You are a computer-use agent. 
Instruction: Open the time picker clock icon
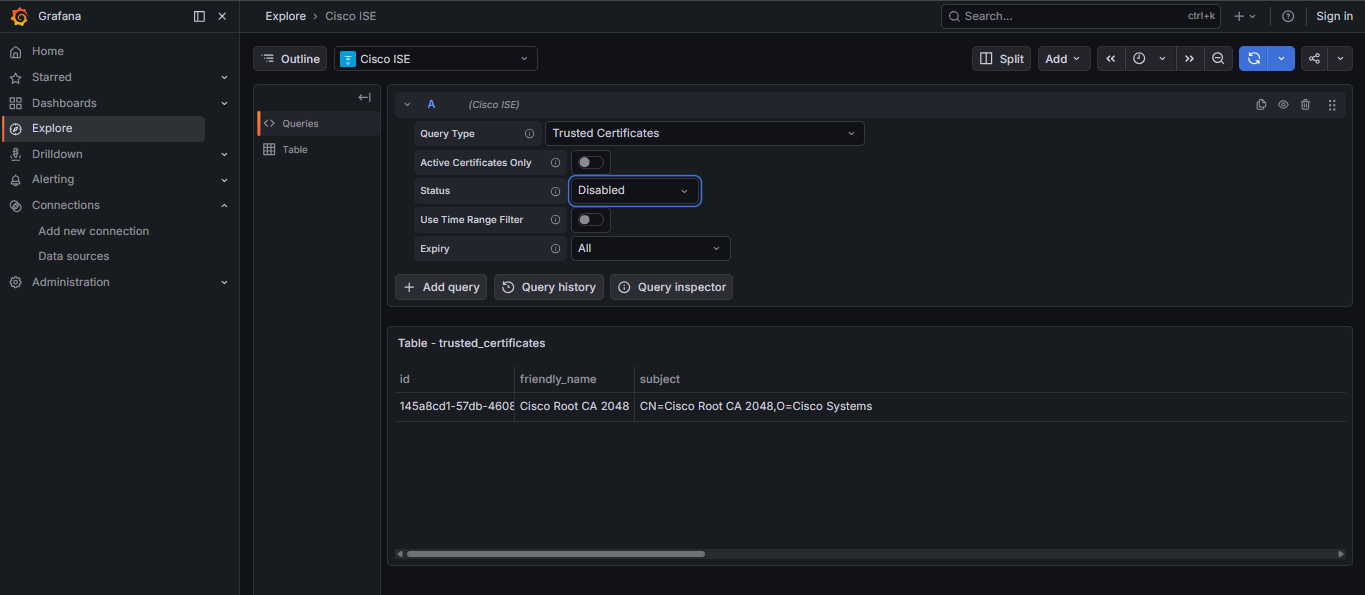(x=1139, y=59)
